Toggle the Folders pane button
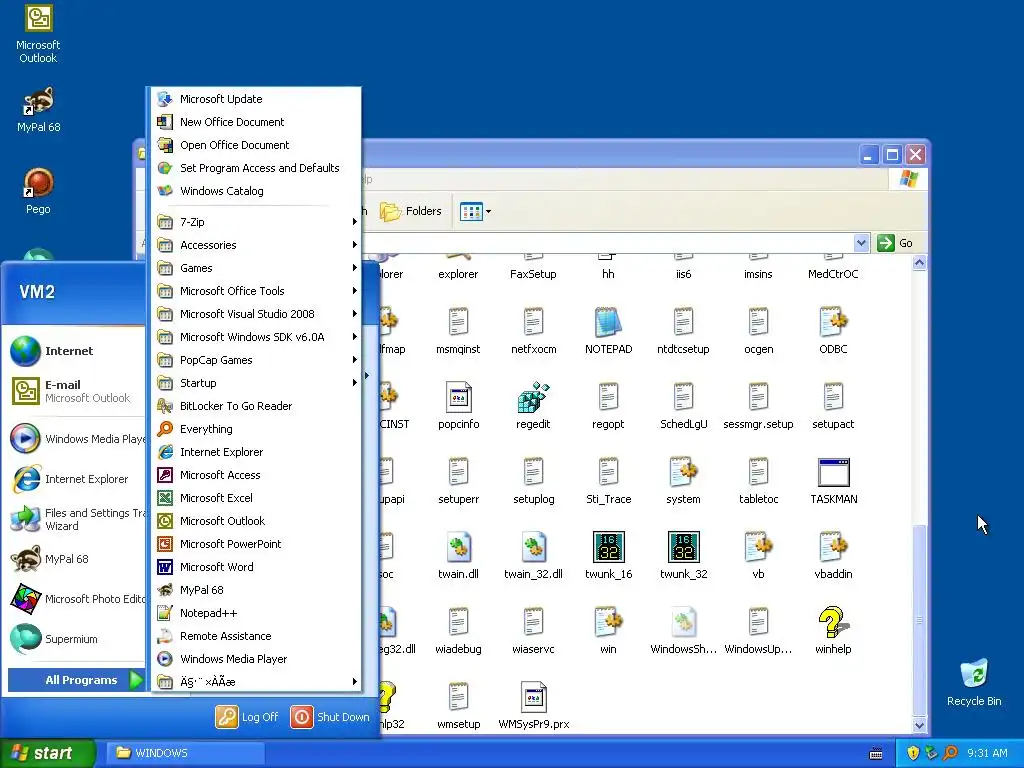Image resolution: width=1024 pixels, height=768 pixels. [411, 211]
